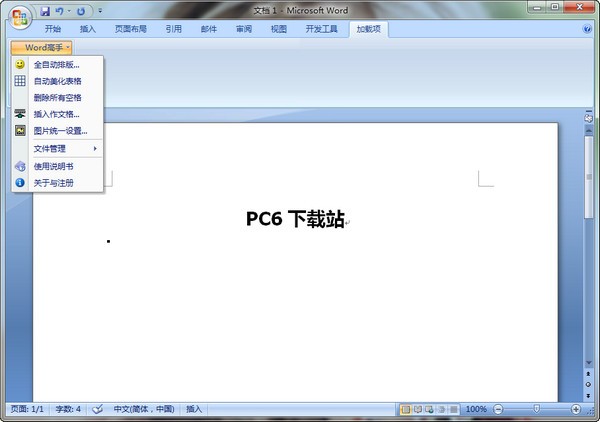
Task: Open the 页面布局 tab
Action: click(x=131, y=29)
